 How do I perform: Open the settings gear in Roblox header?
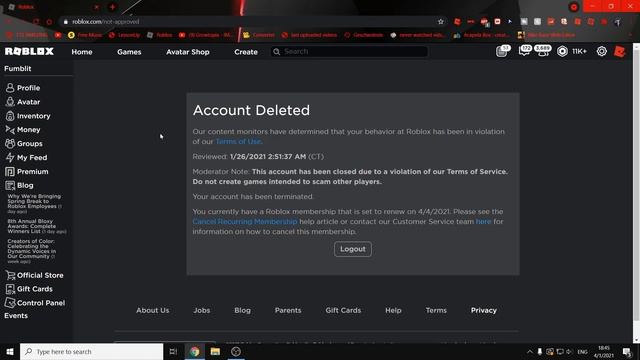coord(602,51)
